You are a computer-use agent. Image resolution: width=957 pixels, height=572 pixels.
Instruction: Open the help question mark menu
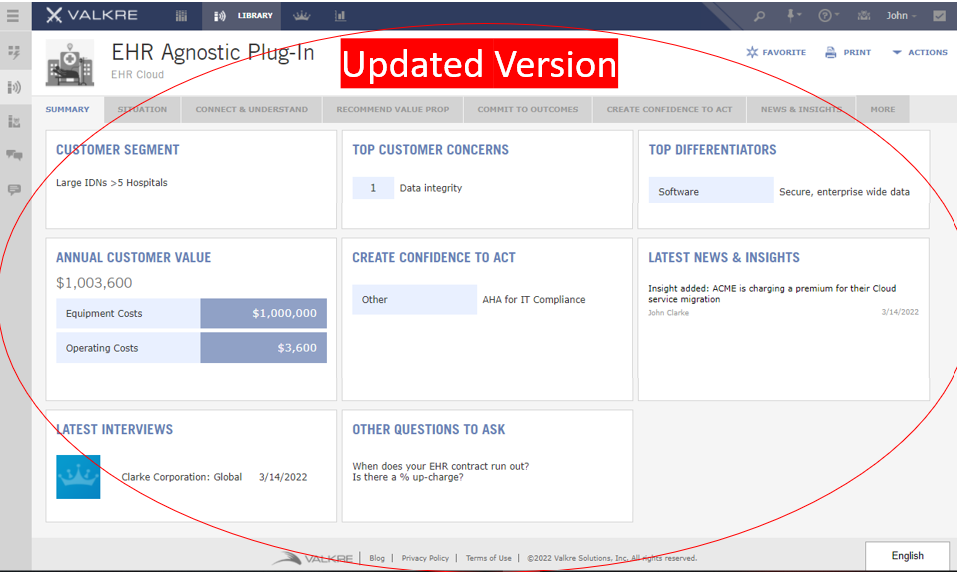pos(828,15)
